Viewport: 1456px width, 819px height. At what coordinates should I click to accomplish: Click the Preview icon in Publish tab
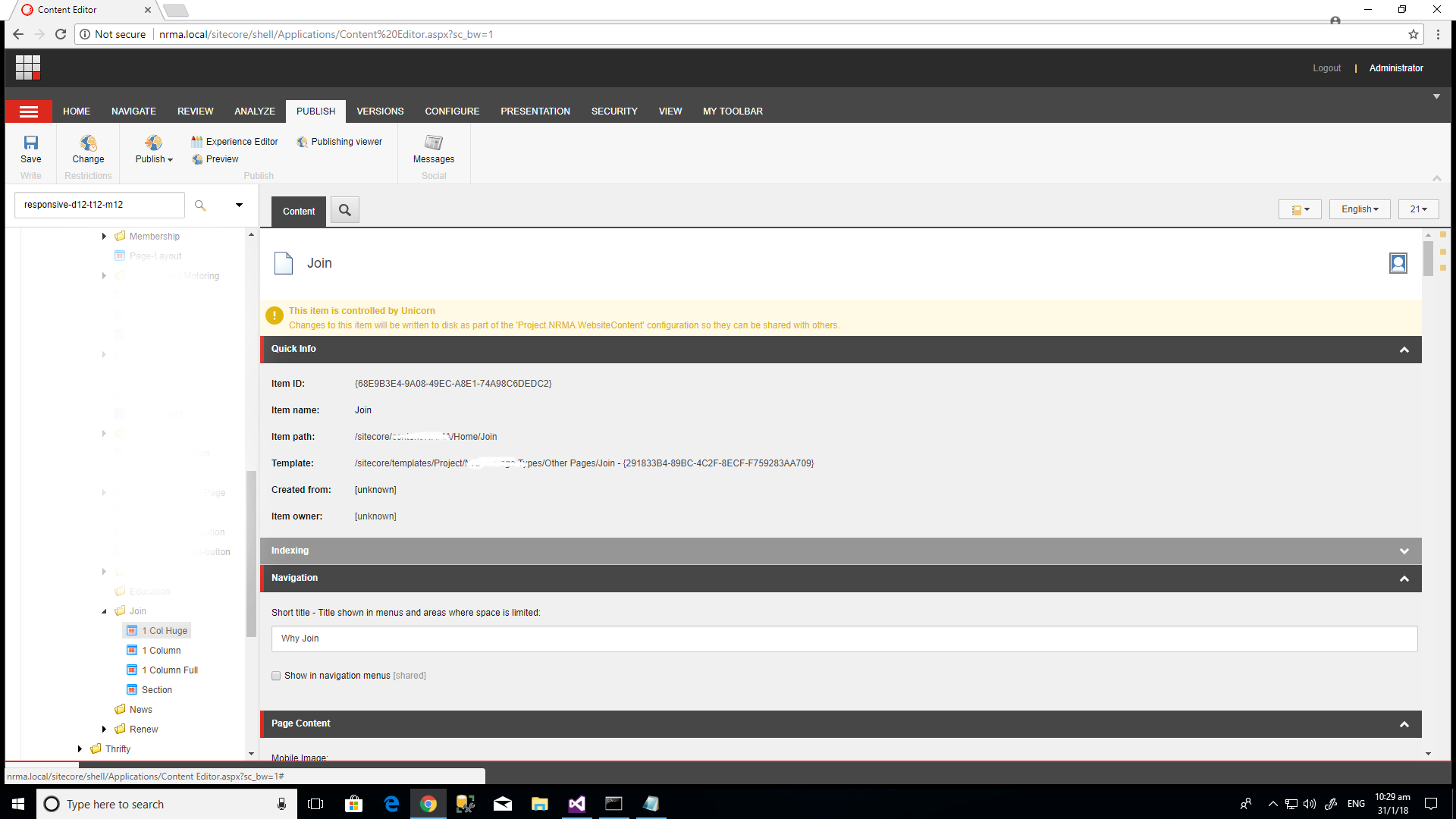tap(221, 158)
